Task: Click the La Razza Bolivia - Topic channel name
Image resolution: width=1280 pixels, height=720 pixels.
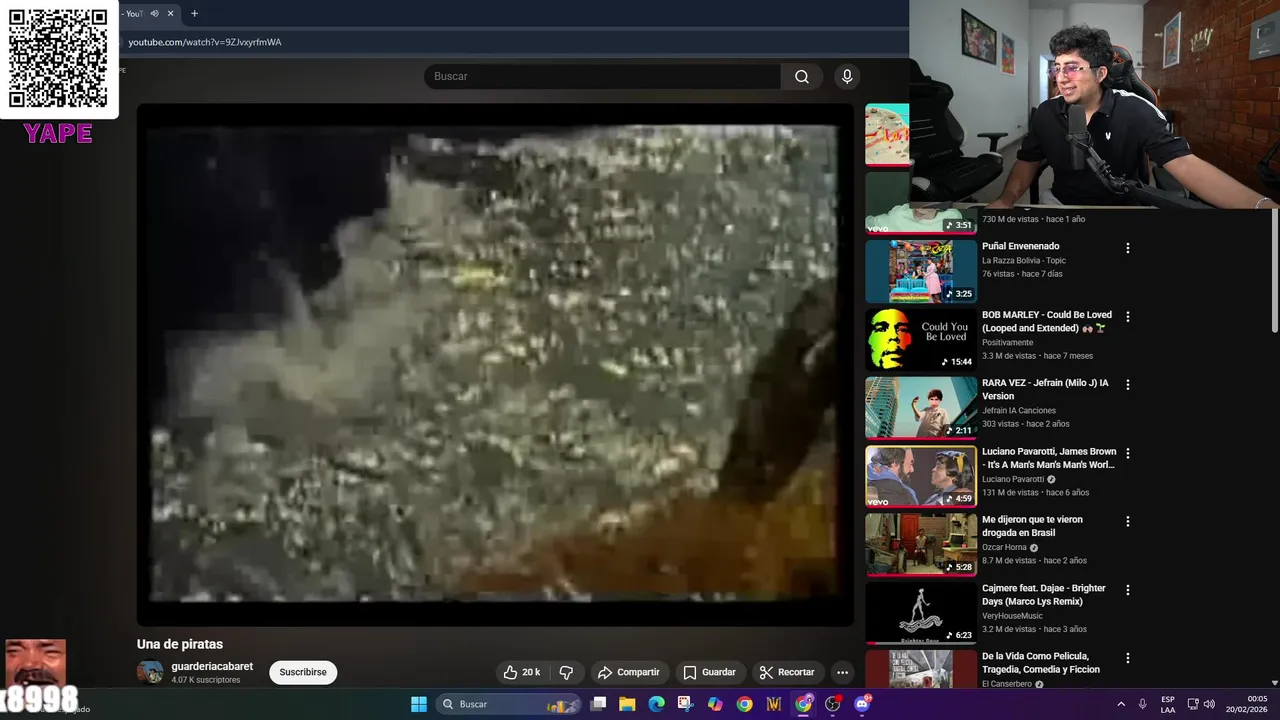Action: point(1024,261)
